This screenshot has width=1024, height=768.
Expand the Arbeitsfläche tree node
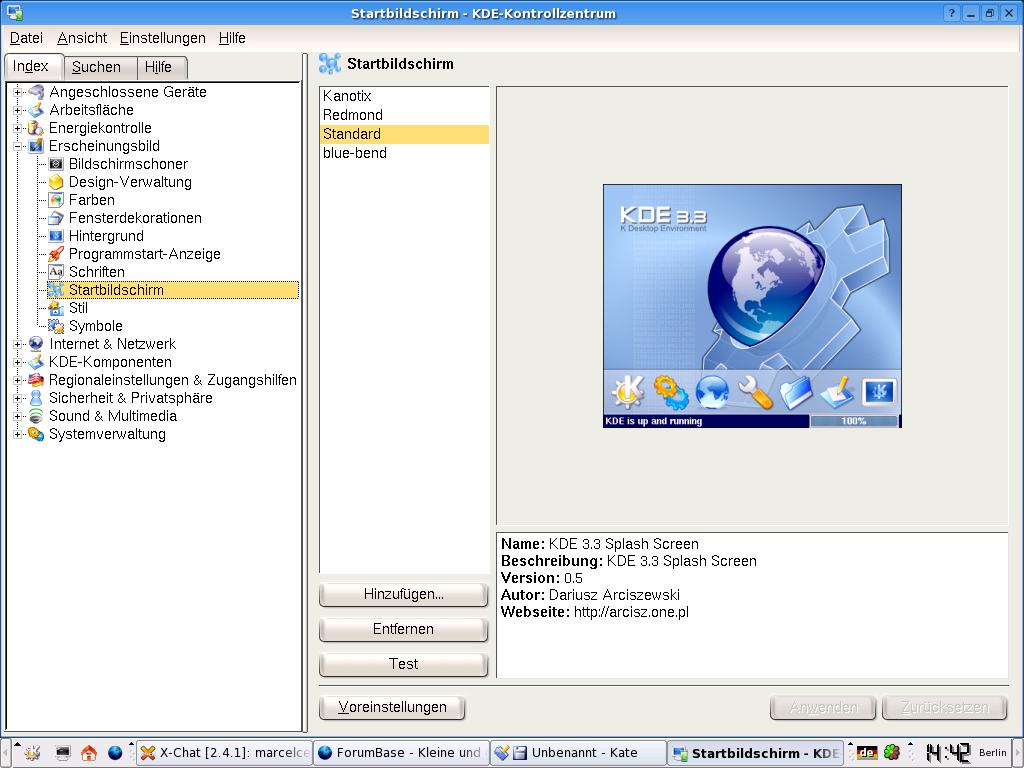18,110
